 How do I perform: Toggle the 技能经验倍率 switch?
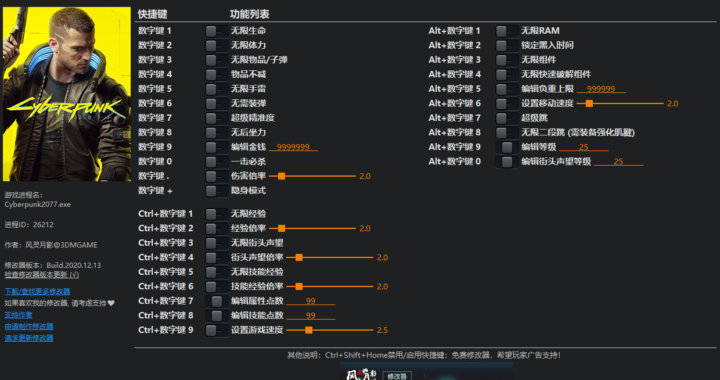point(216,286)
